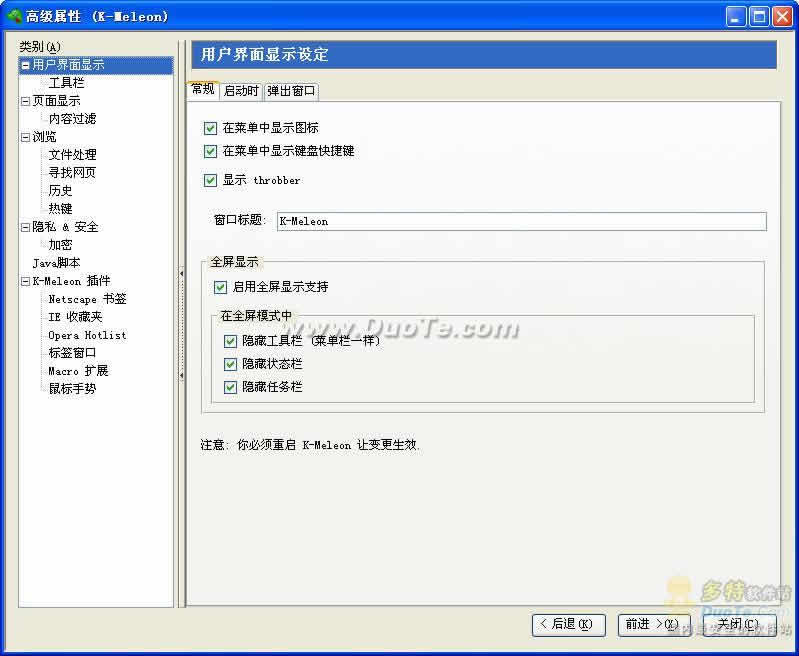Maximize the 高级属性 window
This screenshot has height=656, width=799.
coord(759,17)
